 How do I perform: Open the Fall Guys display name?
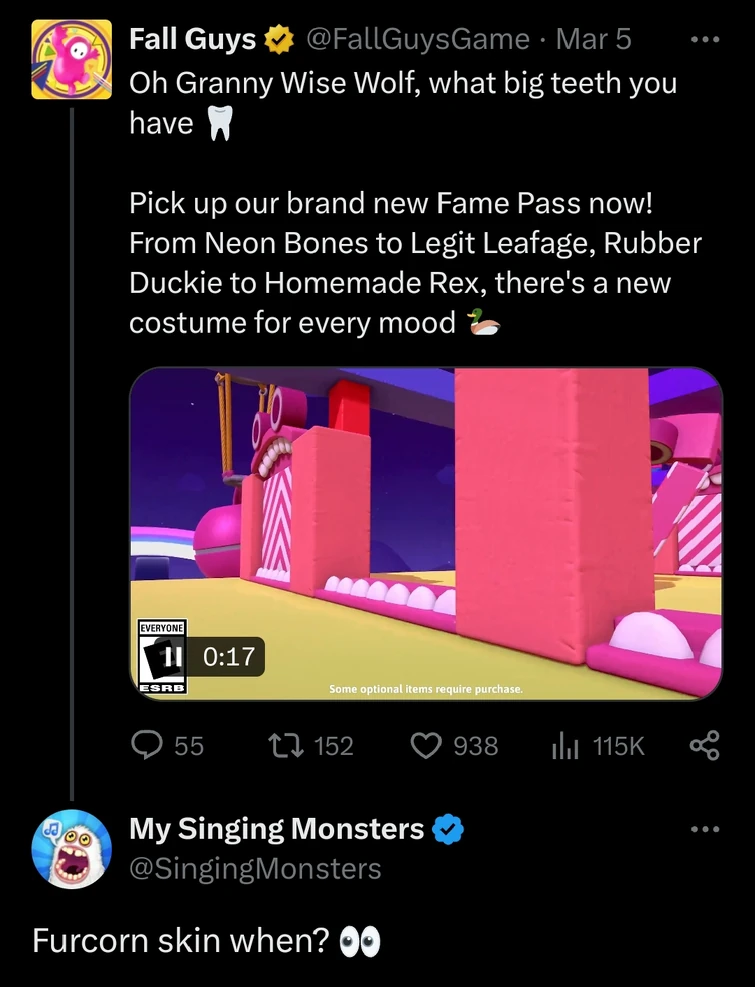pos(194,40)
